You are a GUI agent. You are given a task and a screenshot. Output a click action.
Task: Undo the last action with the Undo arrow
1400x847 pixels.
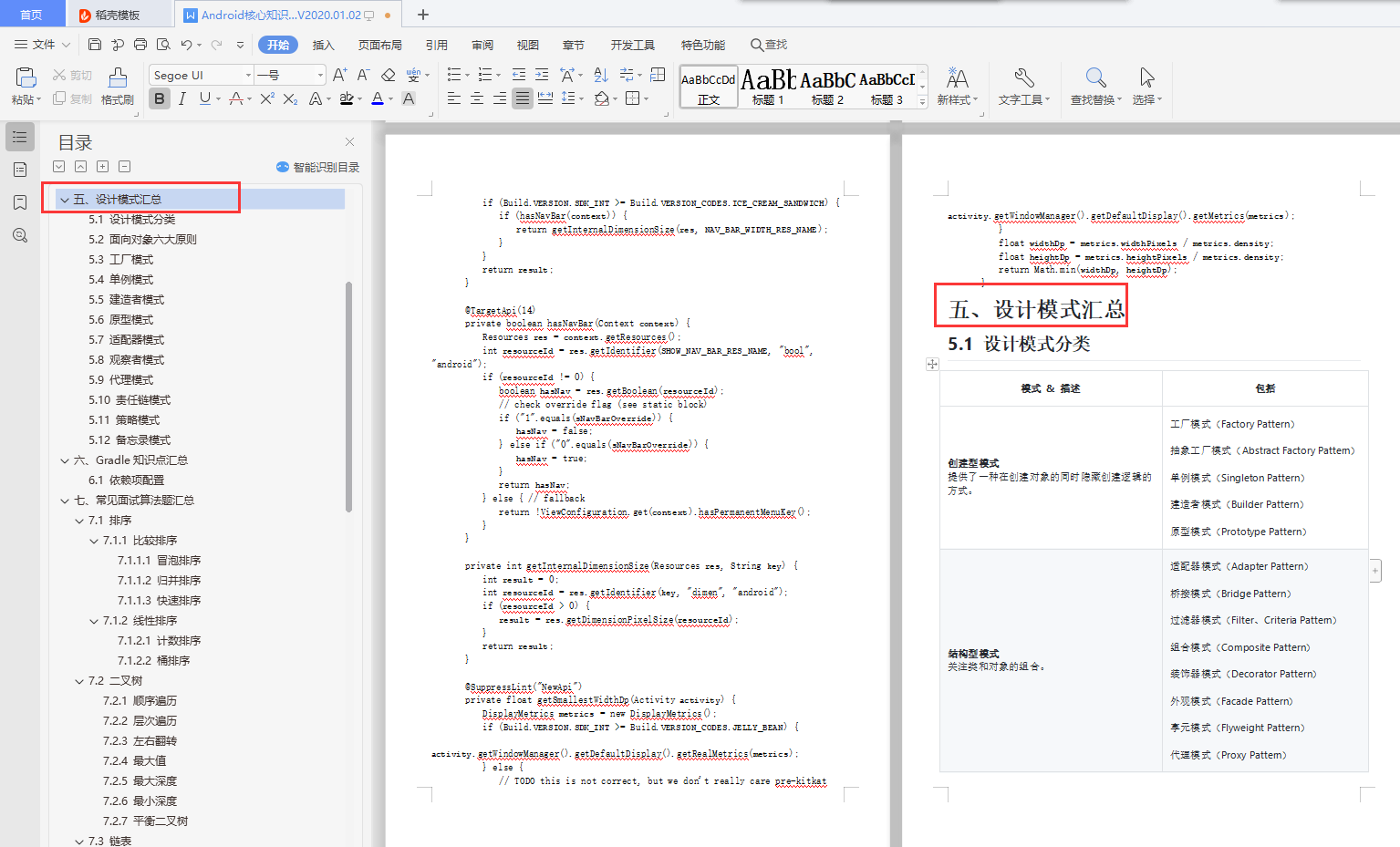click(x=186, y=44)
